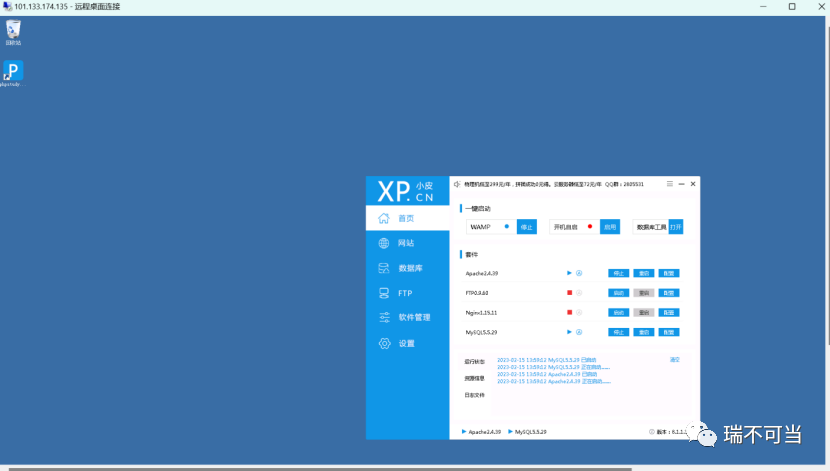830x471 pixels.
Task: Restart the MySQL5.5.29 service
Action: (x=644, y=332)
